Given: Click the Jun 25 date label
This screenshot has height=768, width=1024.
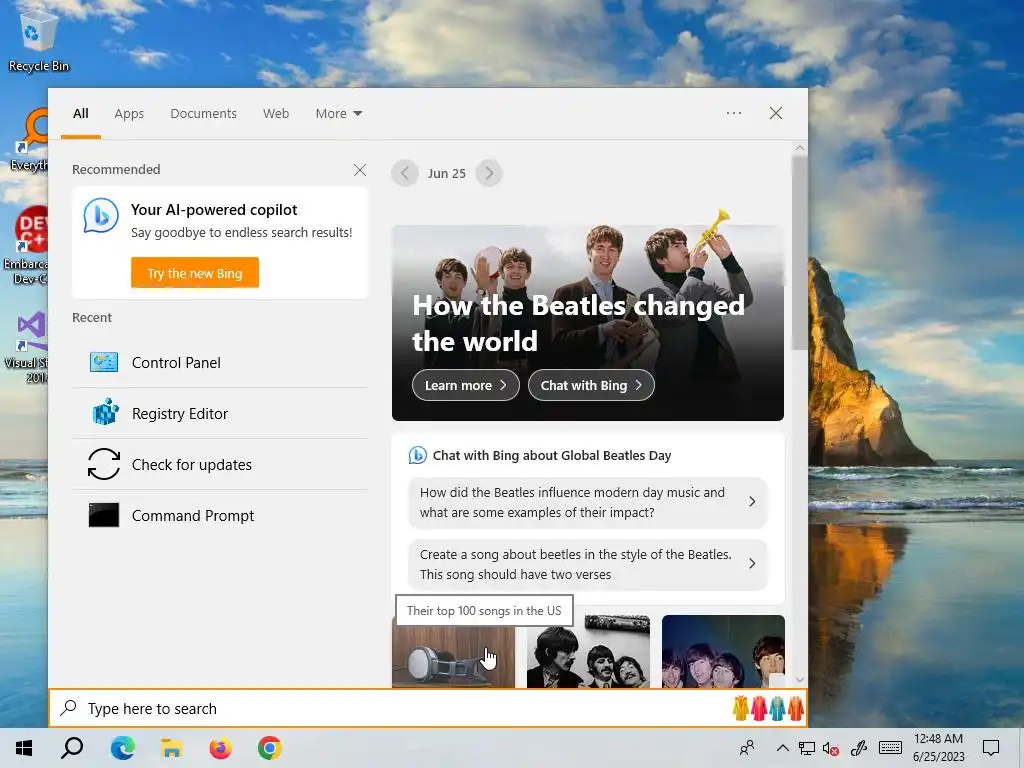Looking at the screenshot, I should pyautogui.click(x=447, y=173).
